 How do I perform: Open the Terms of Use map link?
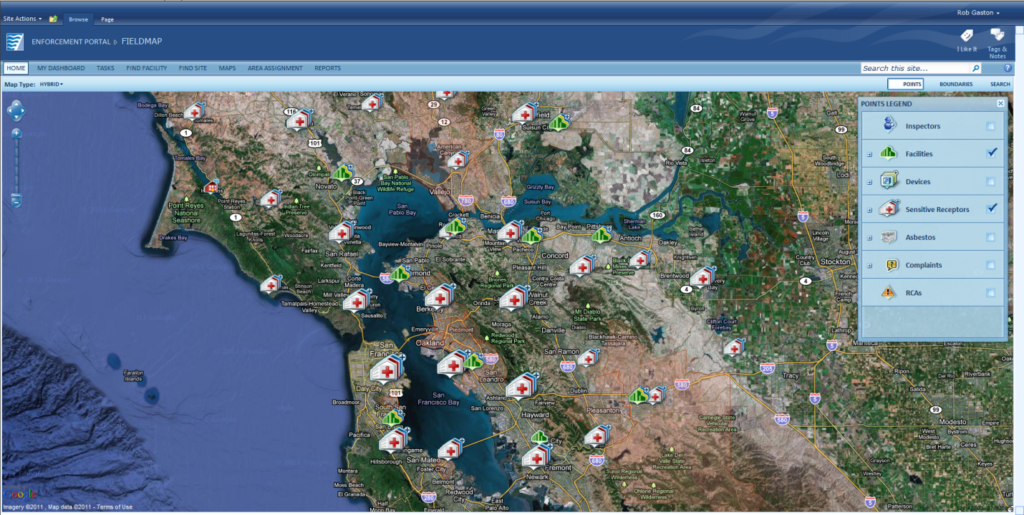(x=114, y=507)
